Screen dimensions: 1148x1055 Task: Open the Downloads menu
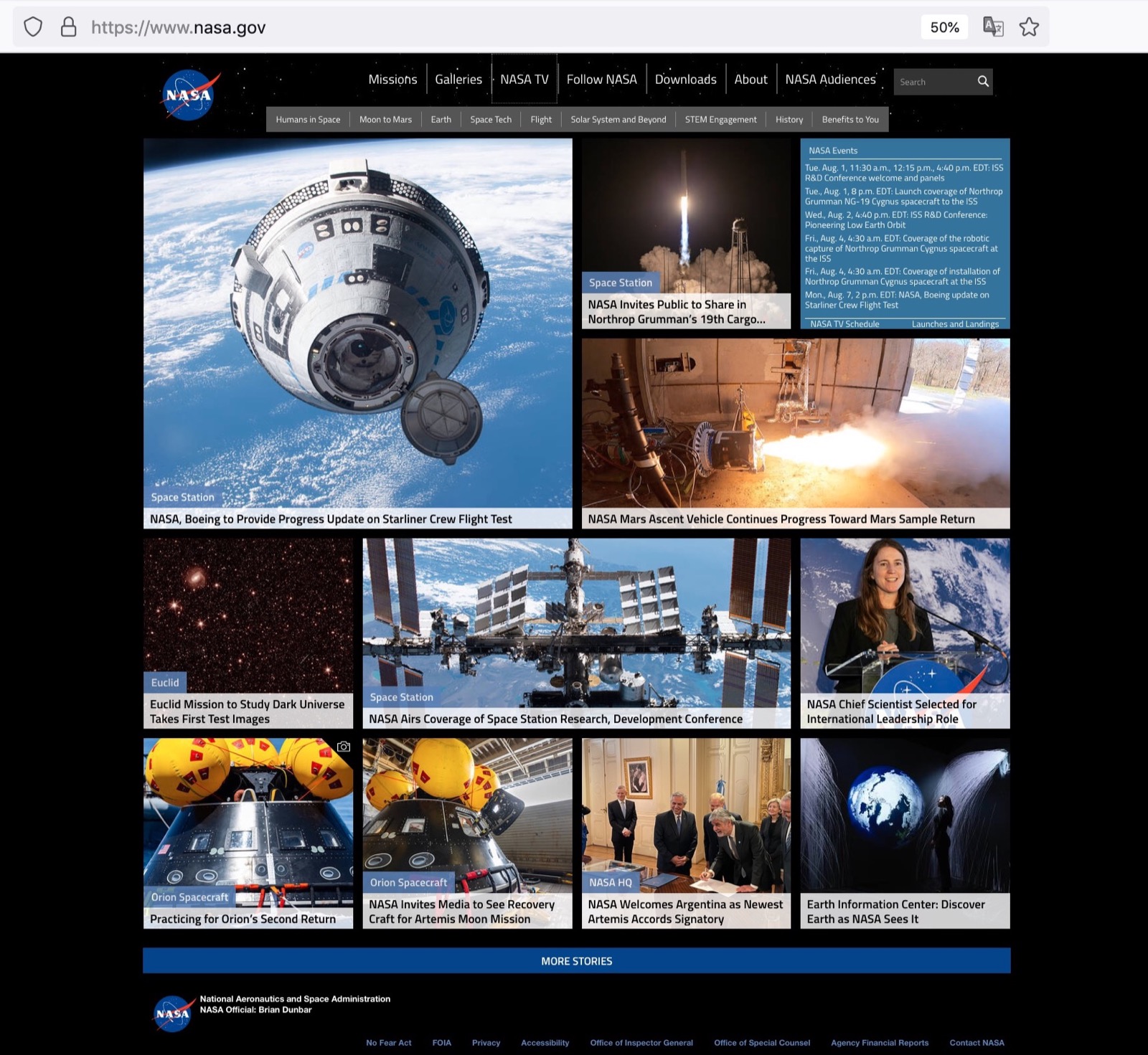(x=686, y=80)
